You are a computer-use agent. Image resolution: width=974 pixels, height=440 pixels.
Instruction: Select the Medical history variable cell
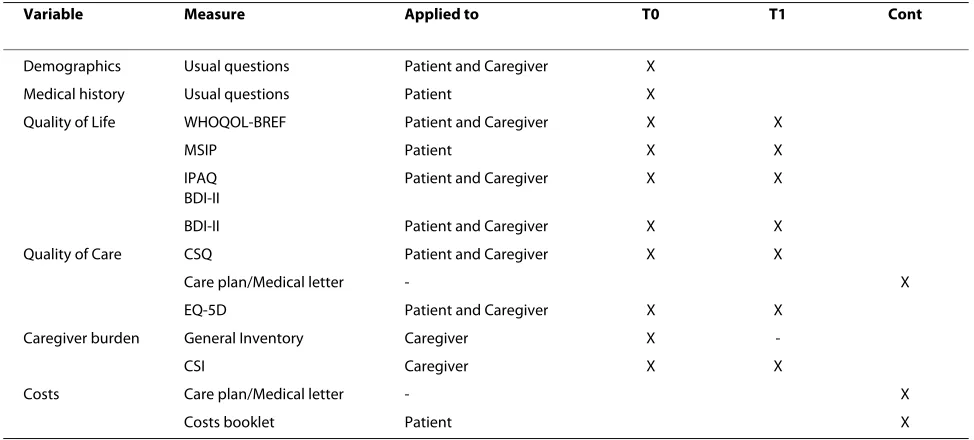(x=74, y=94)
